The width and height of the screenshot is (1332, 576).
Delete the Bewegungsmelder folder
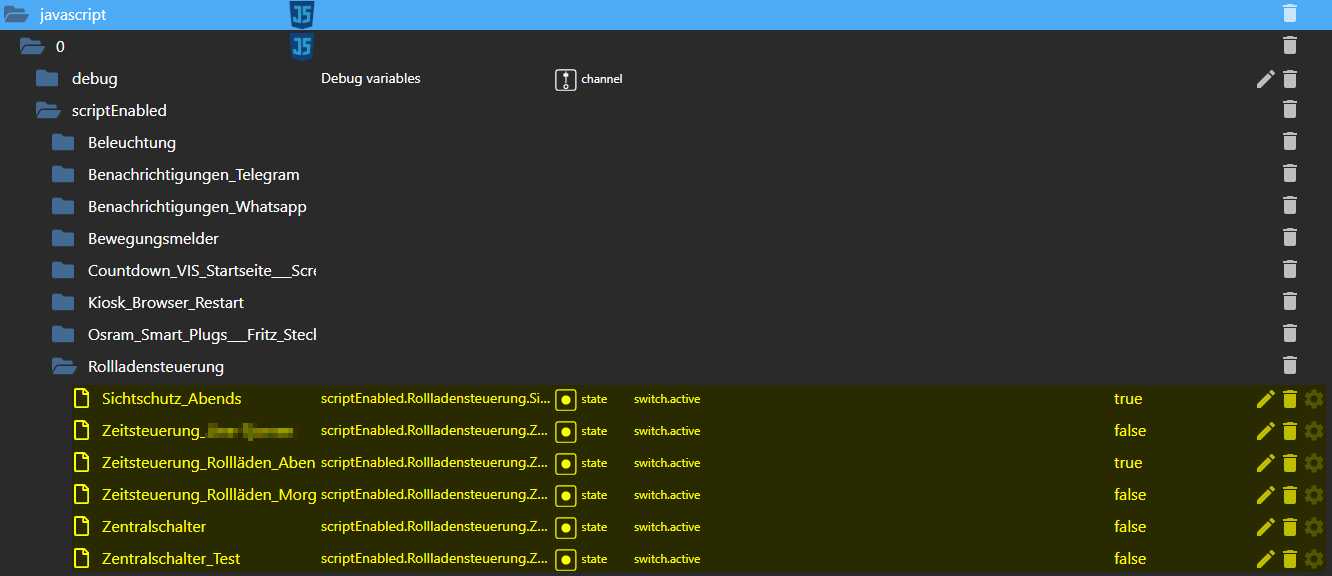tap(1290, 238)
